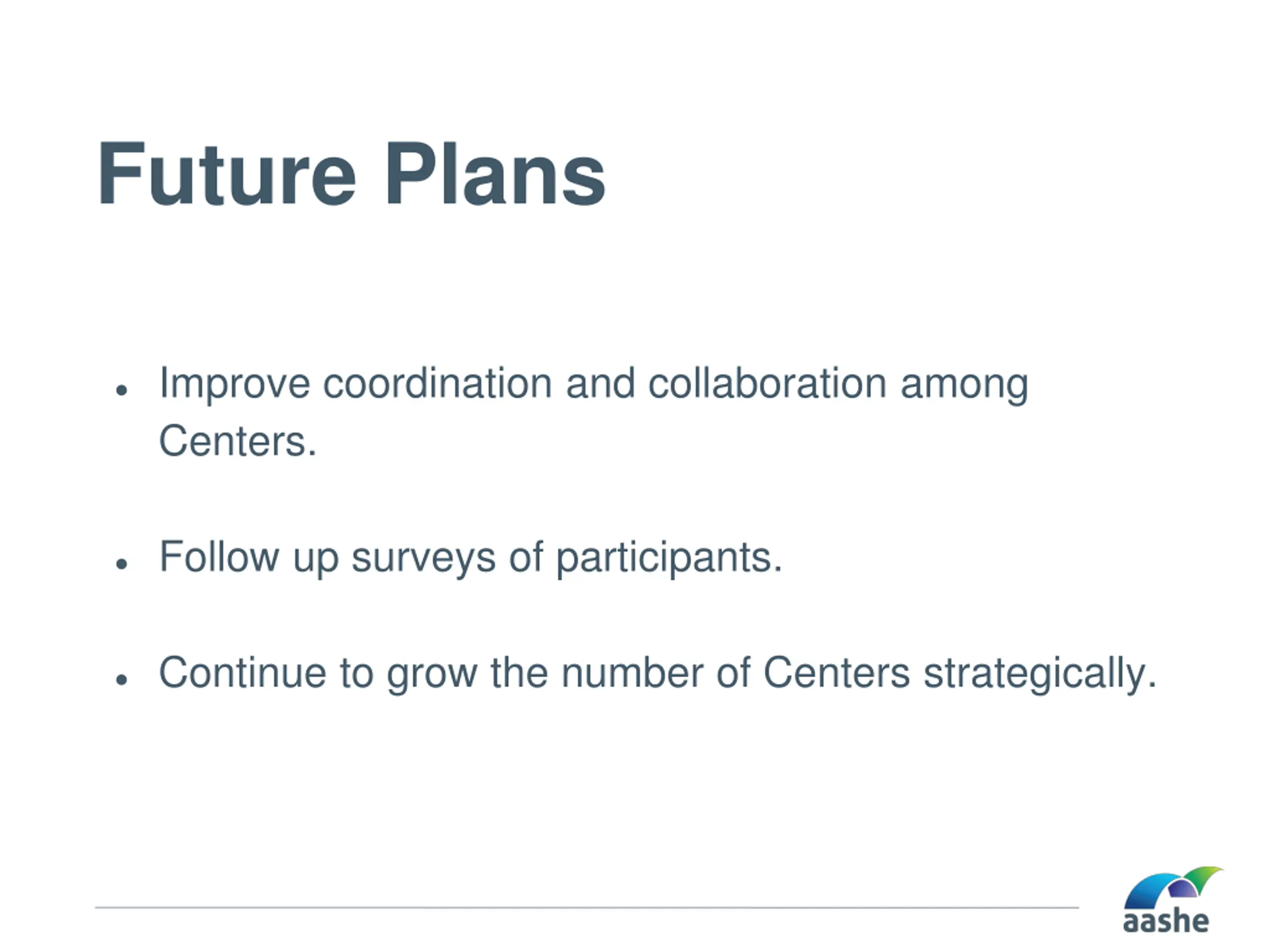This screenshot has height=952, width=1270.
Task: Select the "Follow up surveys of participants." bullet
Action: 470,557
